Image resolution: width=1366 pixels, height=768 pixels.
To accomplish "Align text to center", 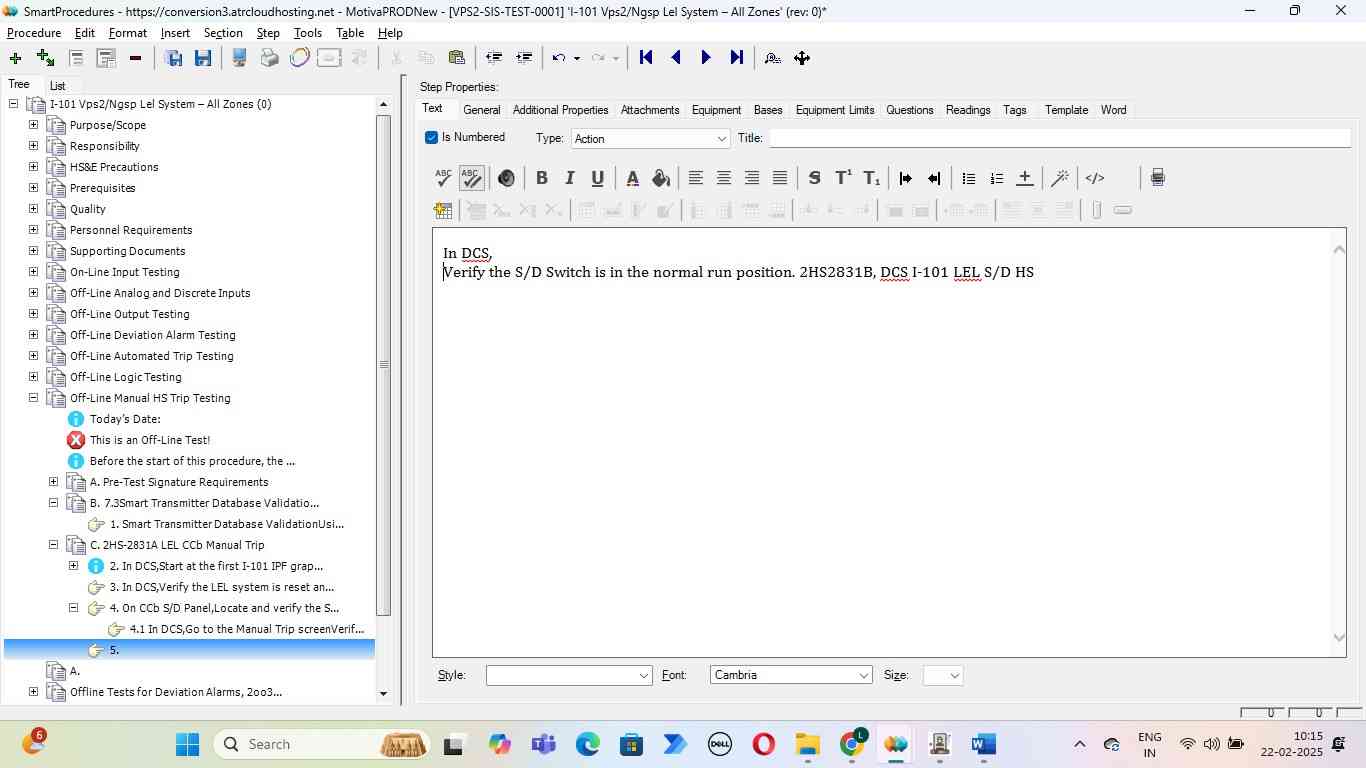I will (724, 178).
